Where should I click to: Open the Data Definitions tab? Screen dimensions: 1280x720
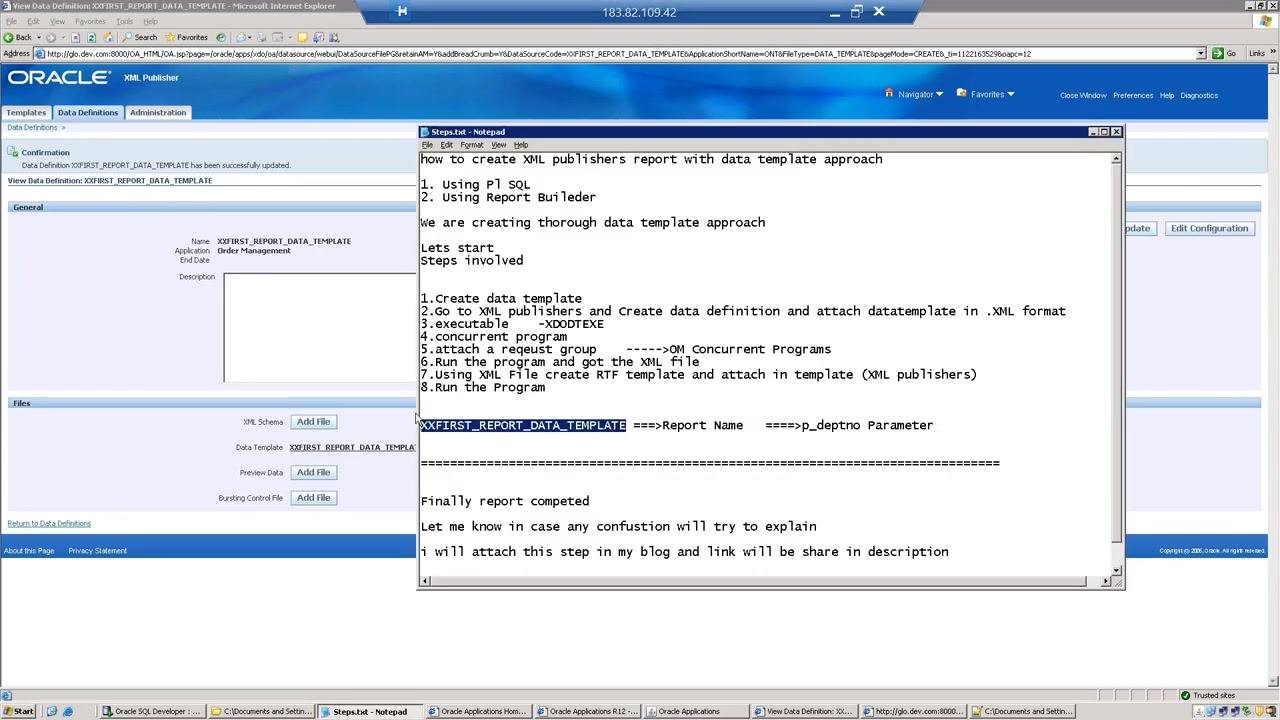[88, 112]
